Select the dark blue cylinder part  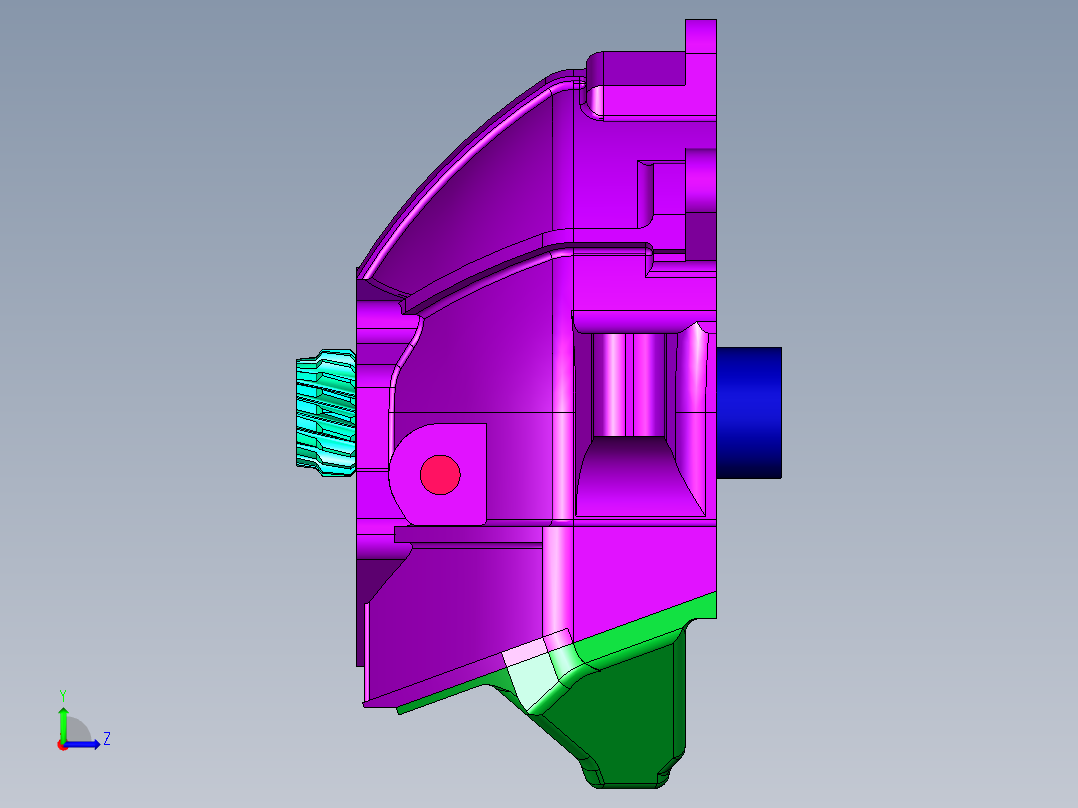tap(749, 413)
